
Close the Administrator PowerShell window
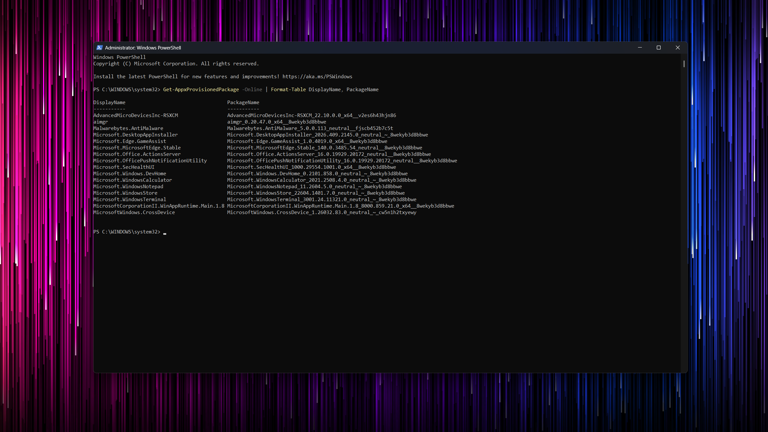(x=677, y=48)
